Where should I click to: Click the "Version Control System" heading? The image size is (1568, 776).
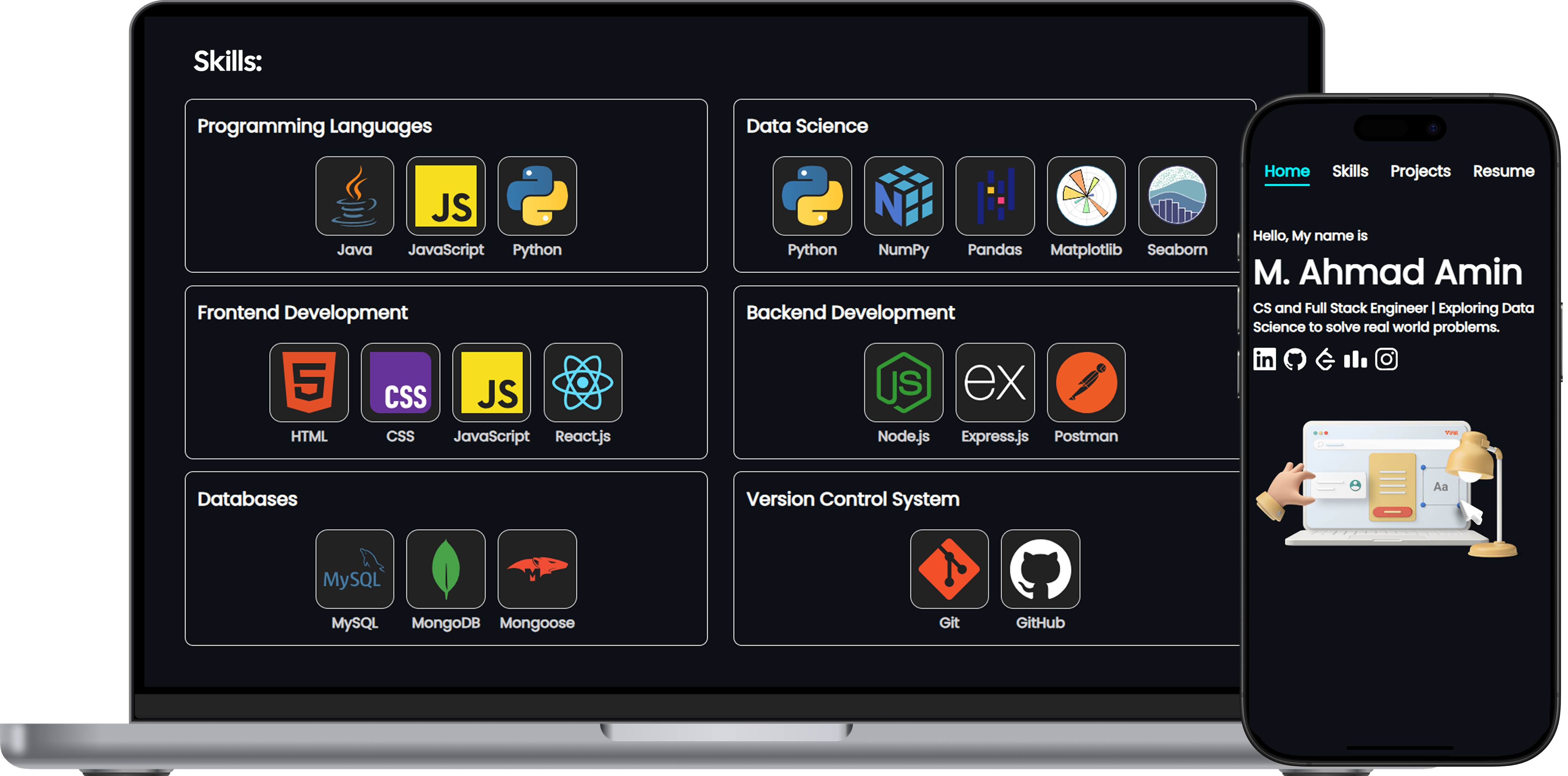pos(853,499)
